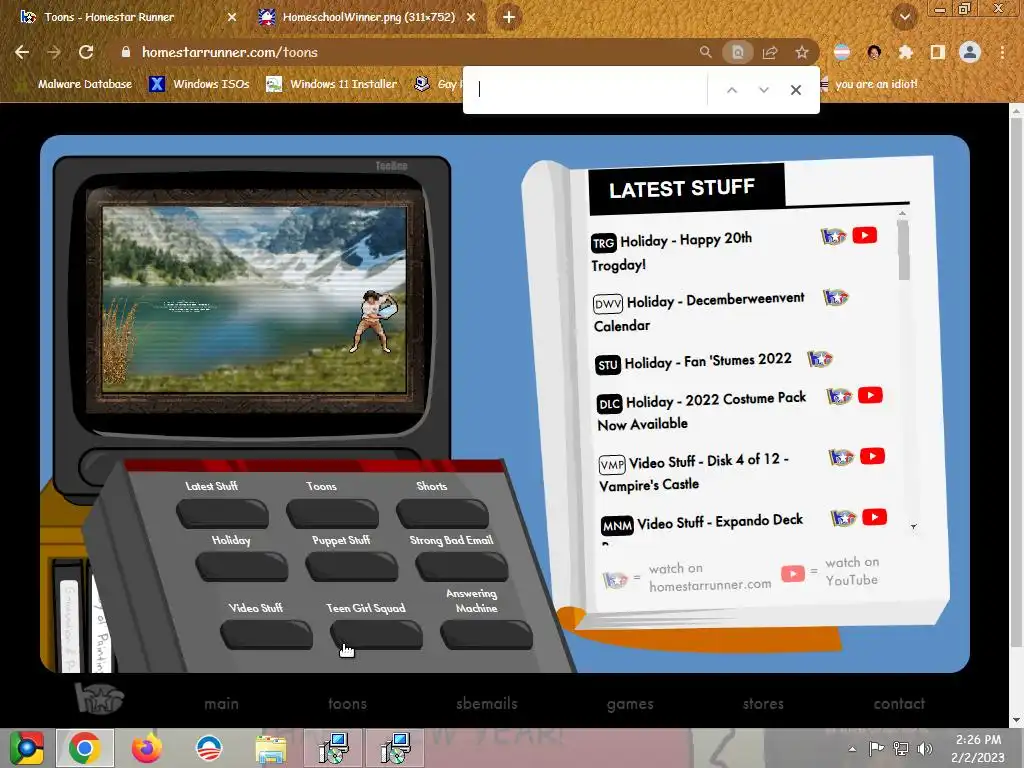
Task: Reload the homestarrunner.com page
Action: 86,52
